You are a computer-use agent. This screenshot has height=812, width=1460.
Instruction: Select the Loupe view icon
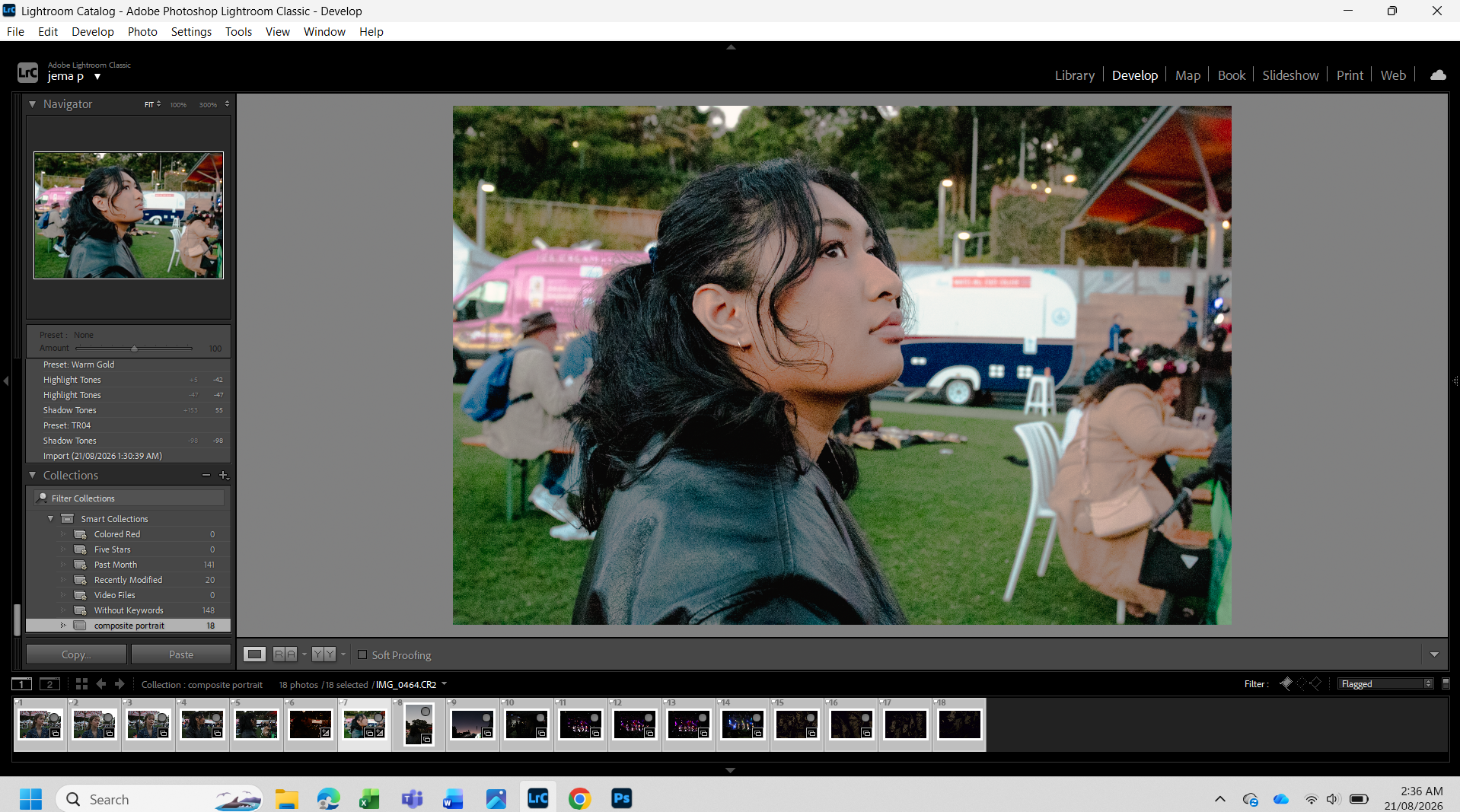254,654
